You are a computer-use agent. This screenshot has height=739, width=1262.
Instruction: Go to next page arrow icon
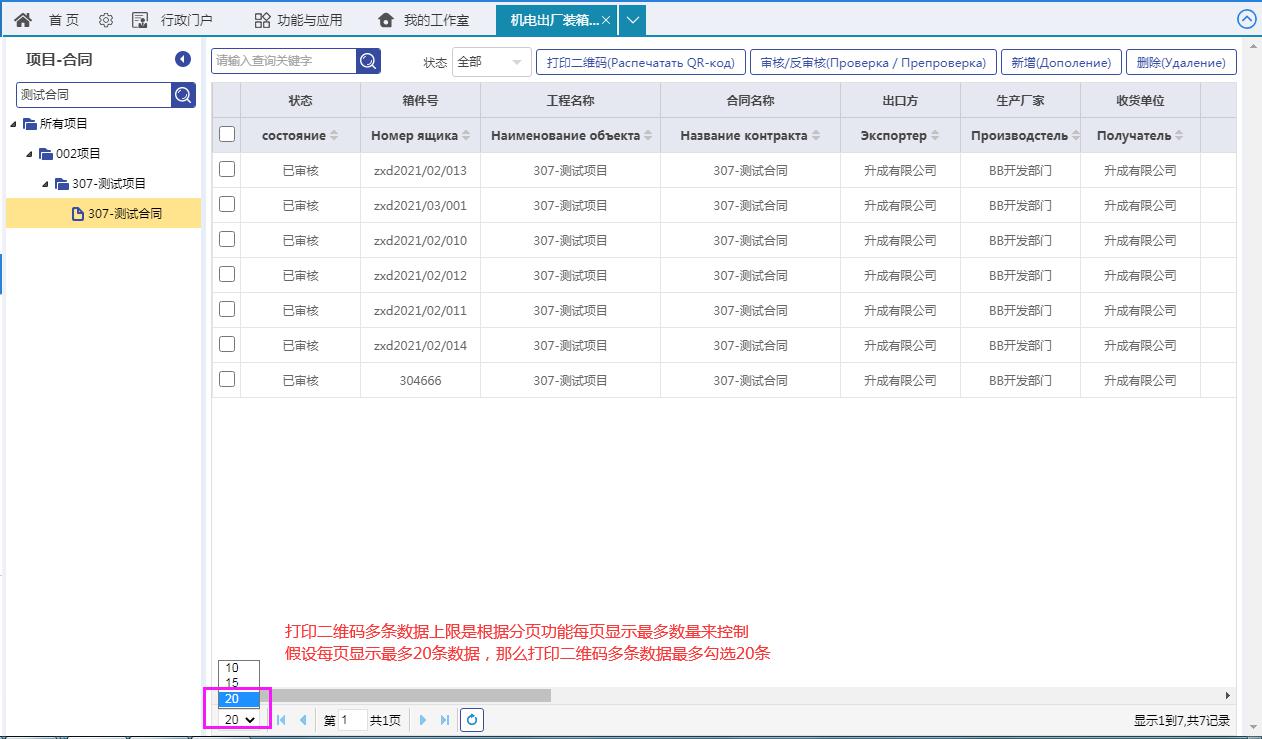point(423,720)
